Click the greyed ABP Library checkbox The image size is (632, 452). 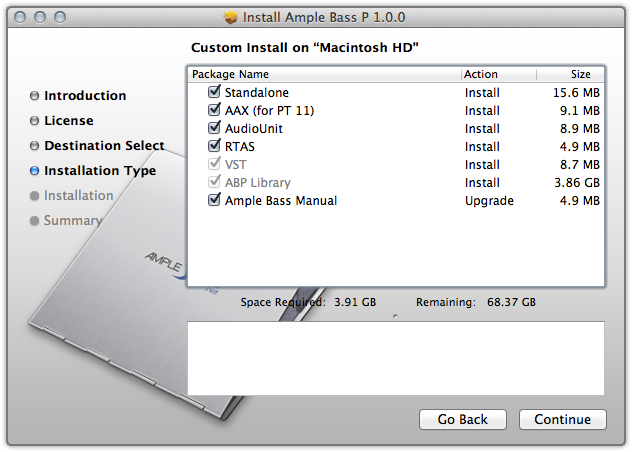point(214,182)
